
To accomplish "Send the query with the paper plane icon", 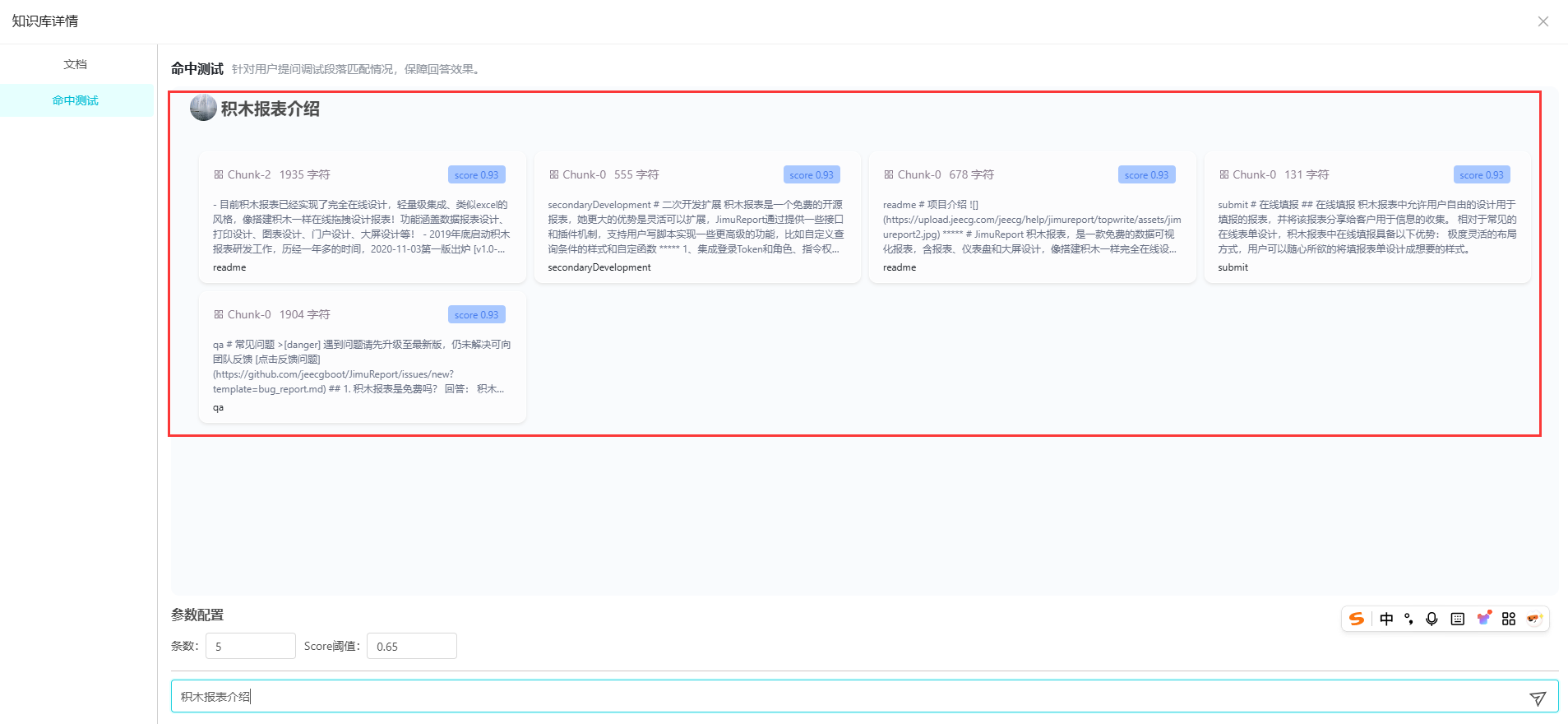I will point(1538,698).
